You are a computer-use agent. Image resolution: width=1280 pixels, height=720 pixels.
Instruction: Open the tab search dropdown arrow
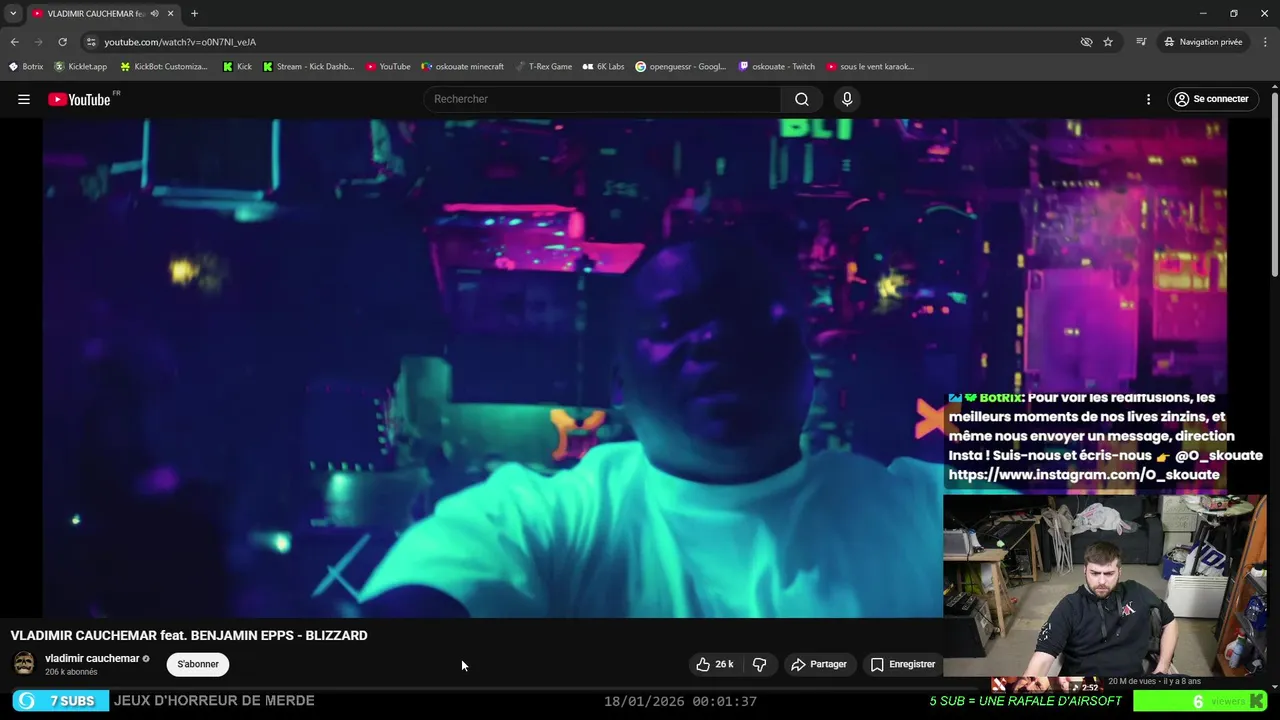13,13
